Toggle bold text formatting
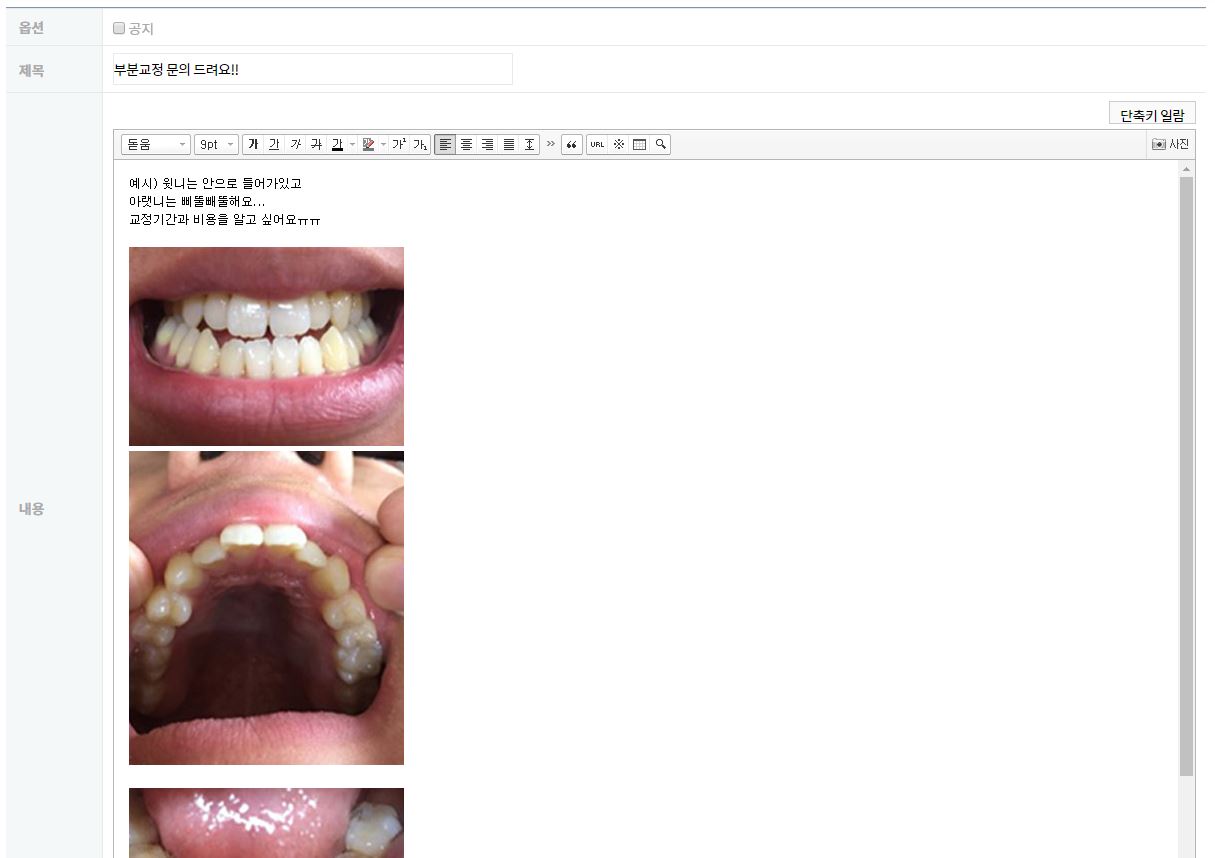The height and width of the screenshot is (858, 1215). pos(253,144)
